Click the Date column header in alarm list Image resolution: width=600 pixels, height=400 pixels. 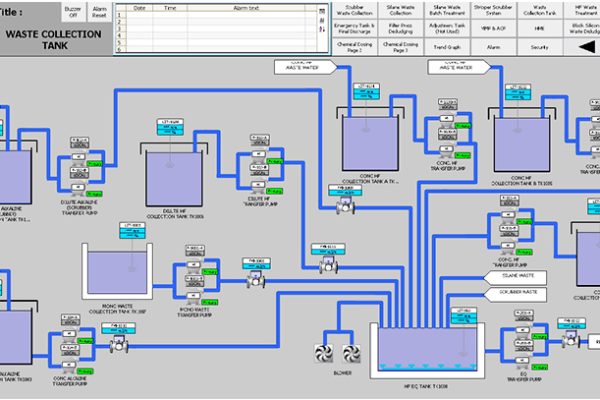[x=139, y=8]
